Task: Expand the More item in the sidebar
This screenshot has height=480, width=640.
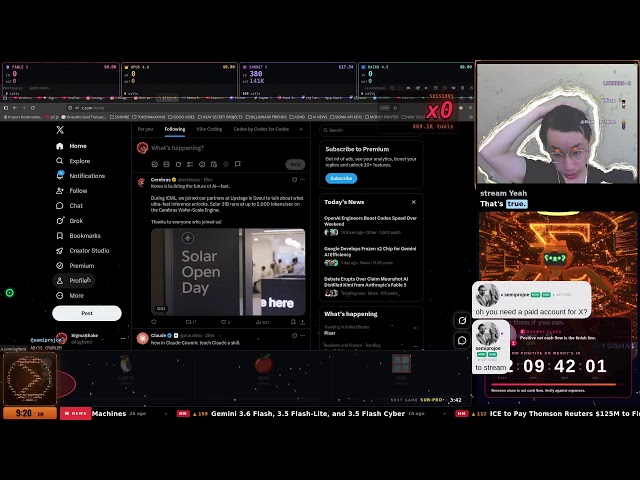Action: coord(70,296)
